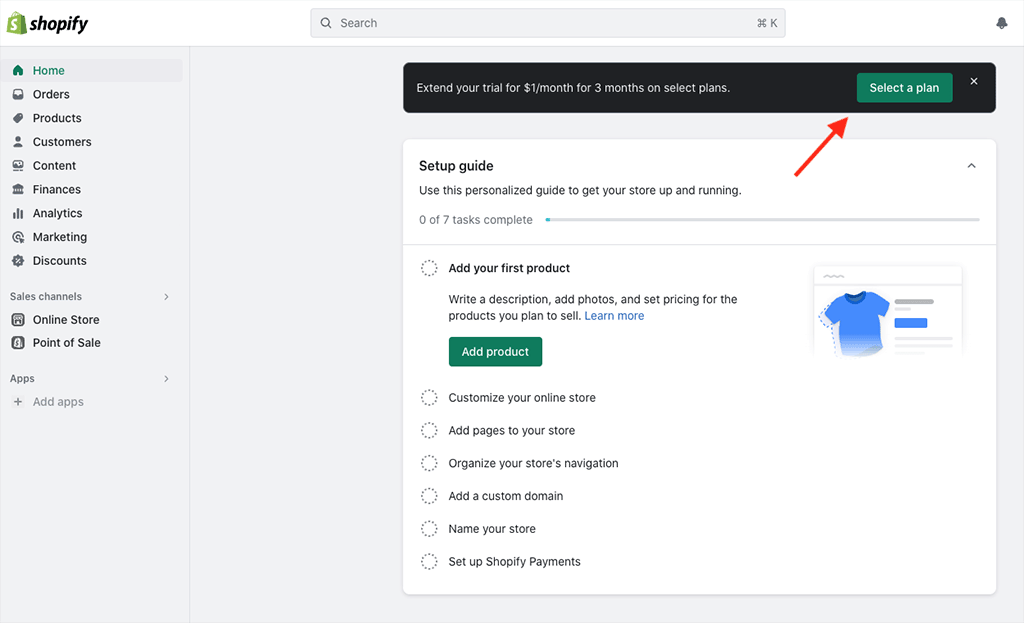This screenshot has width=1024, height=623.
Task: Expand the Apps section
Action: coord(166,378)
